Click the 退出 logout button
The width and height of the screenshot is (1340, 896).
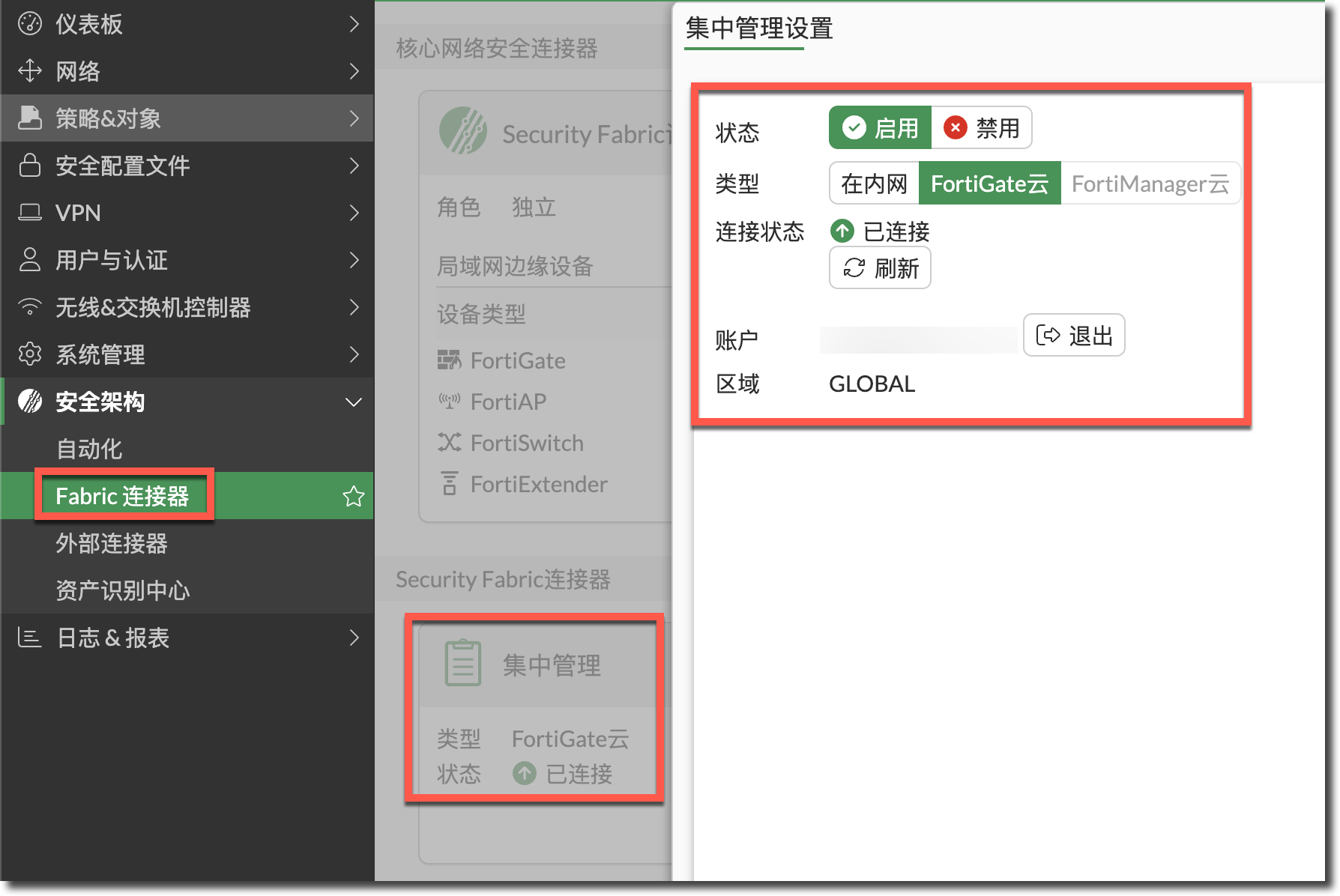coord(1074,336)
